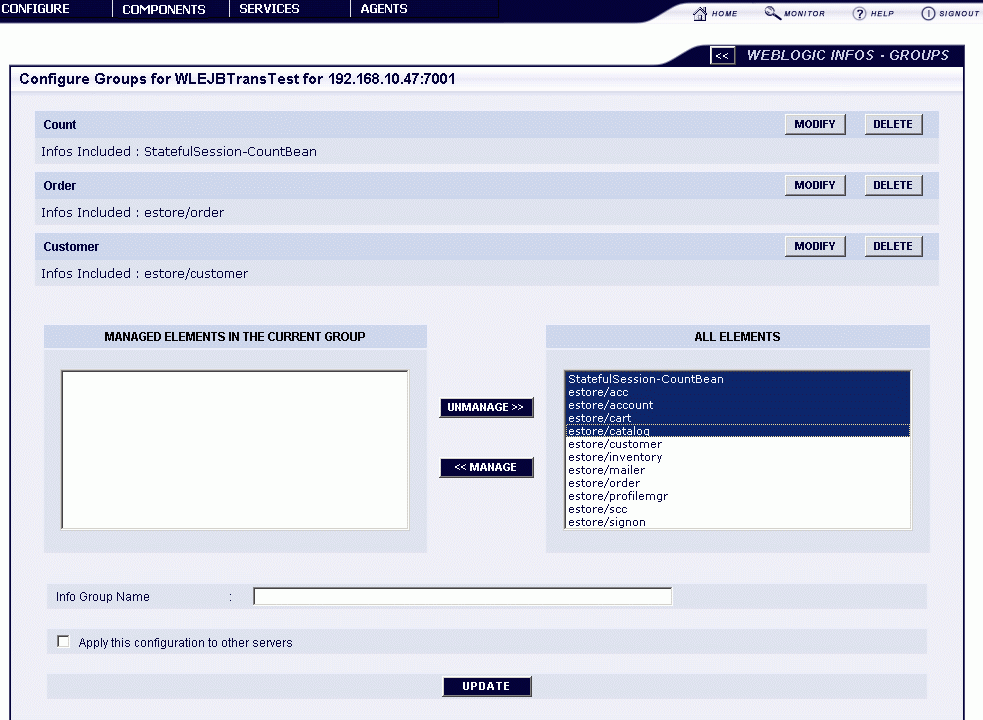The width and height of the screenshot is (983, 720).
Task: Open the Agents menu
Action: click(384, 9)
